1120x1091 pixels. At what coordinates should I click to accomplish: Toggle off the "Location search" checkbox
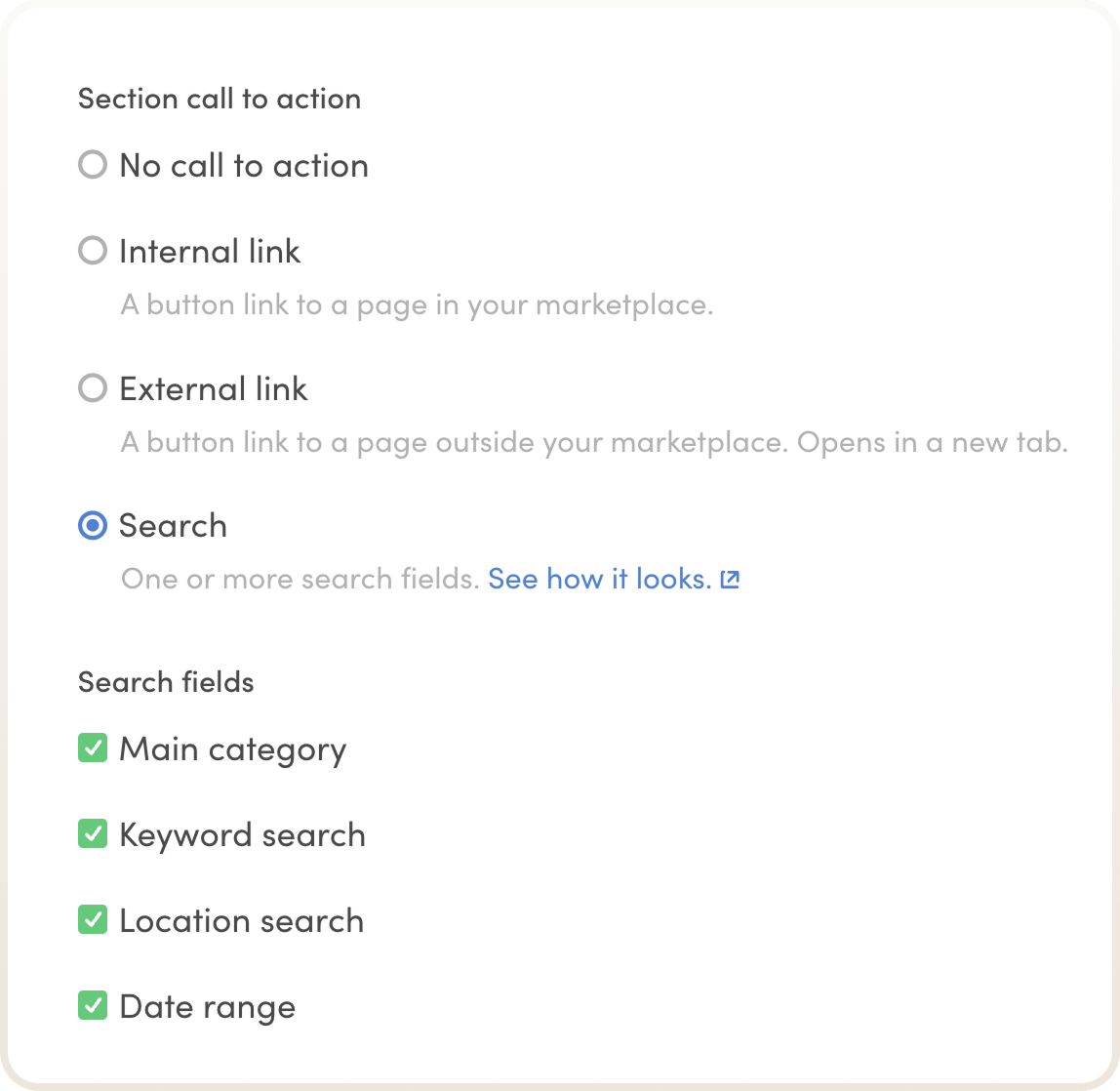[x=93, y=920]
